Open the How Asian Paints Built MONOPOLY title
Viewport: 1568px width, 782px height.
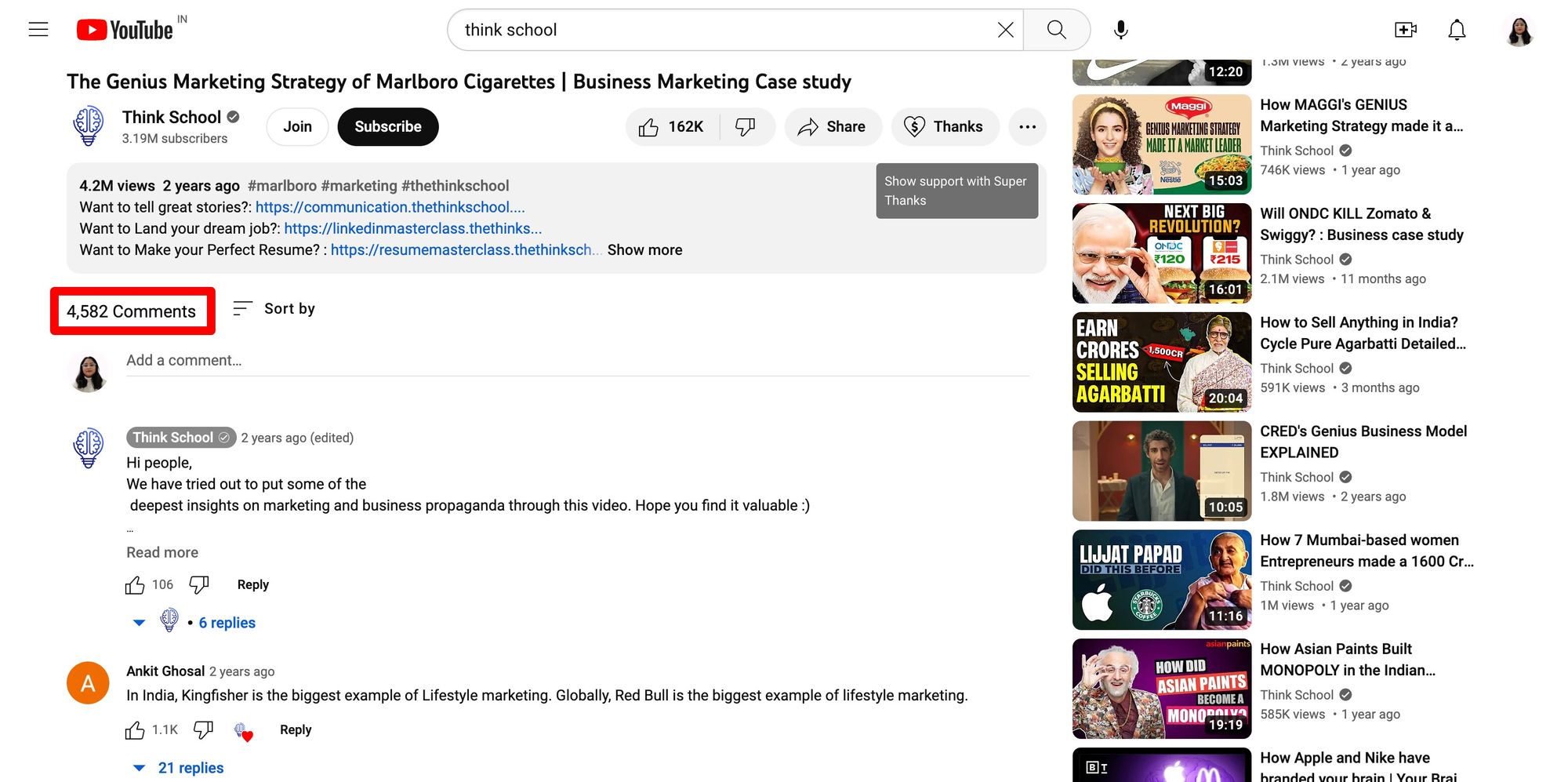point(1348,660)
